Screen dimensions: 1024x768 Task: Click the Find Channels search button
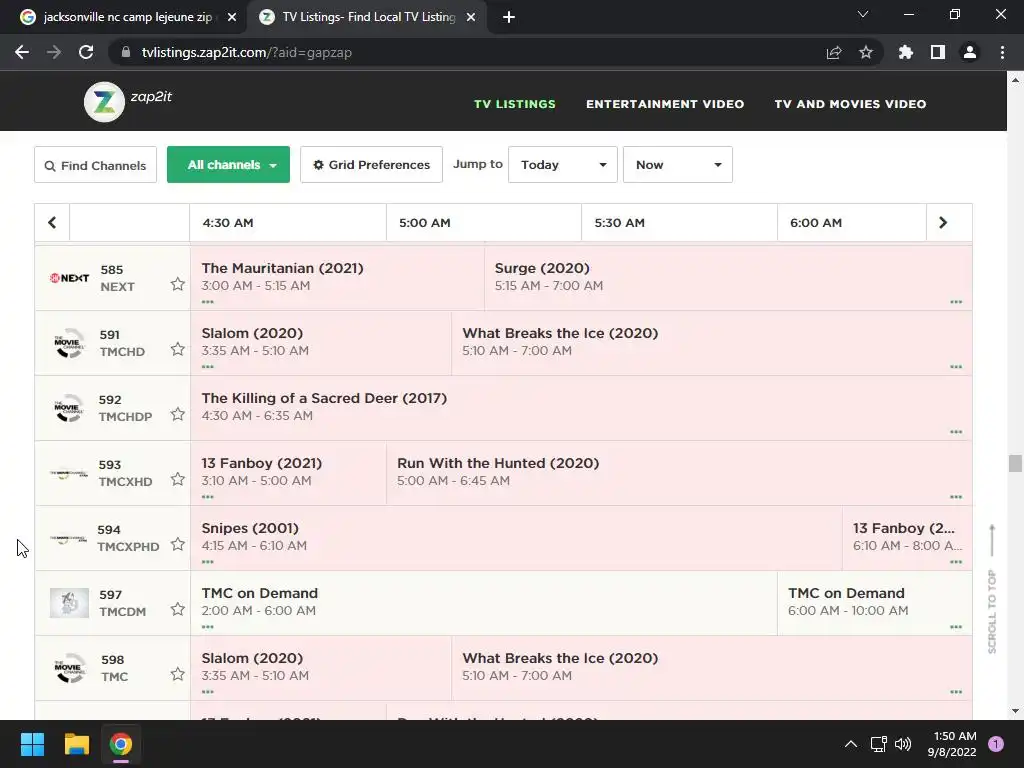(95, 165)
